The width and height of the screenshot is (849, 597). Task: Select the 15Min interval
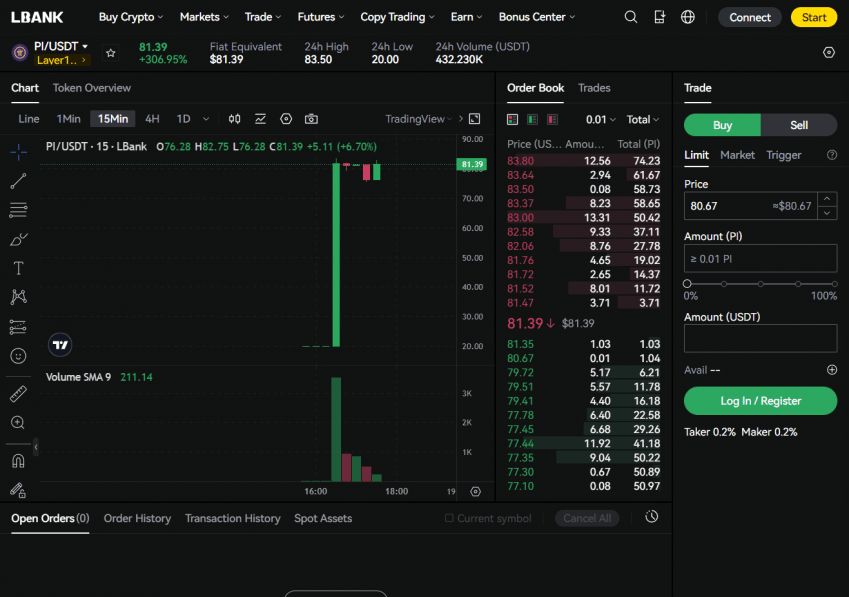point(113,119)
